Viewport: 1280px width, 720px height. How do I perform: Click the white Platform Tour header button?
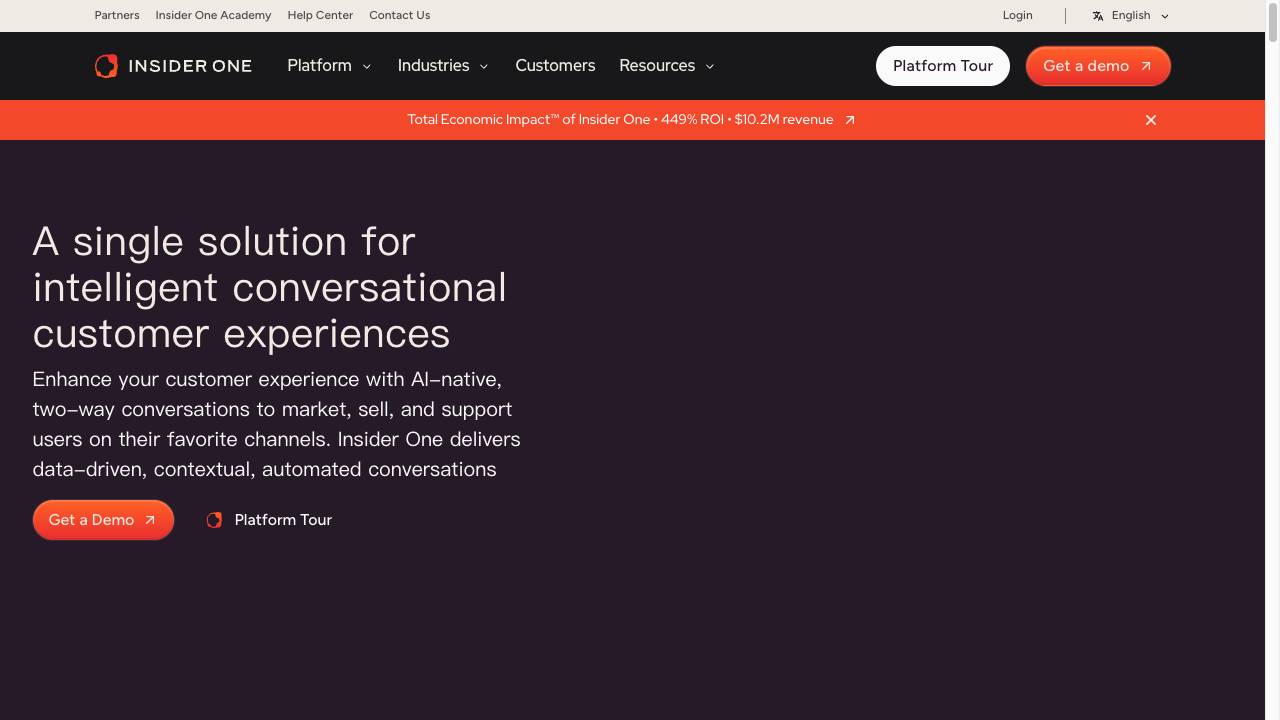943,66
